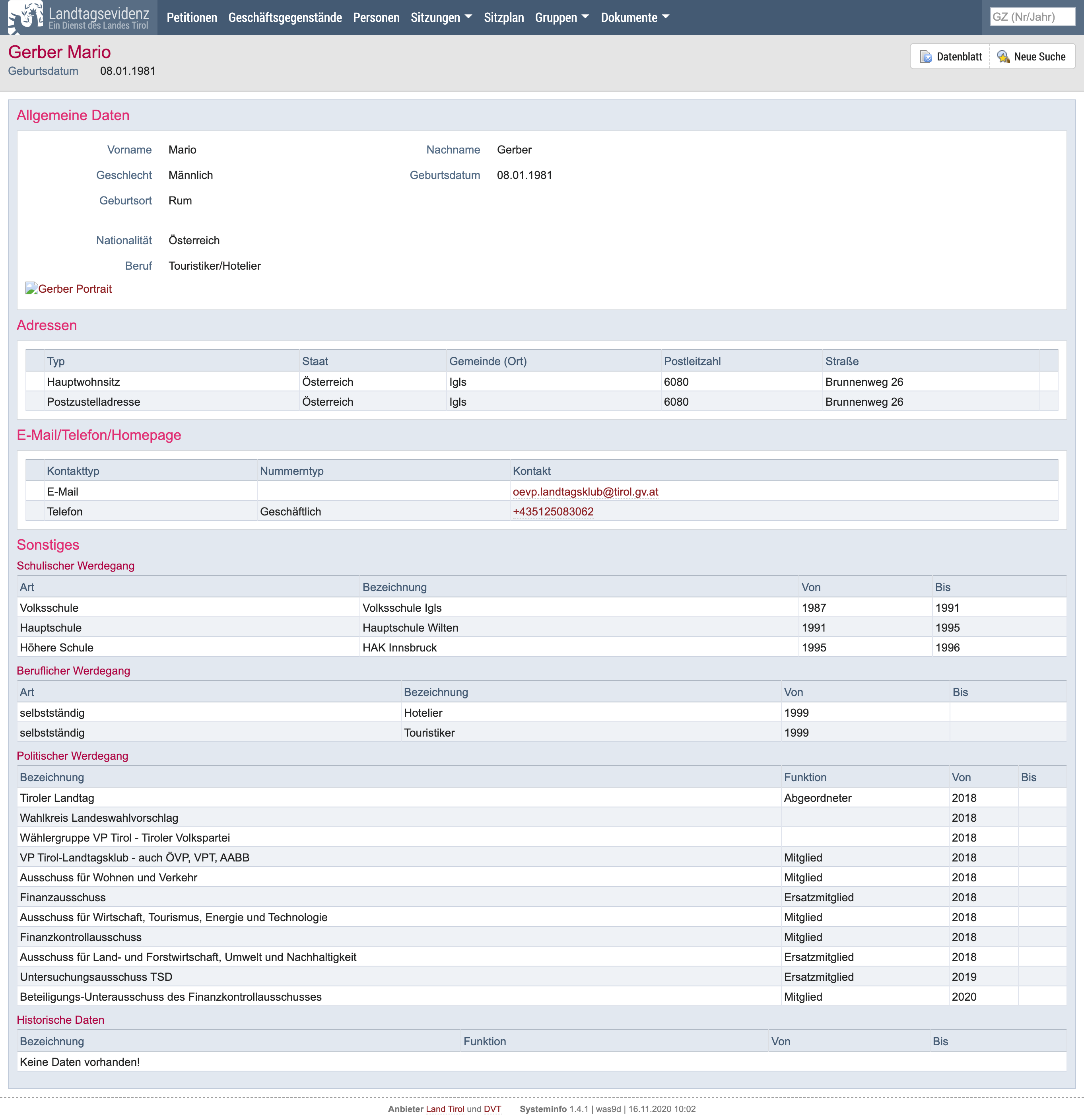Expand the Sitzungen dropdown menu
This screenshot has width=1084, height=1120.
[441, 17]
